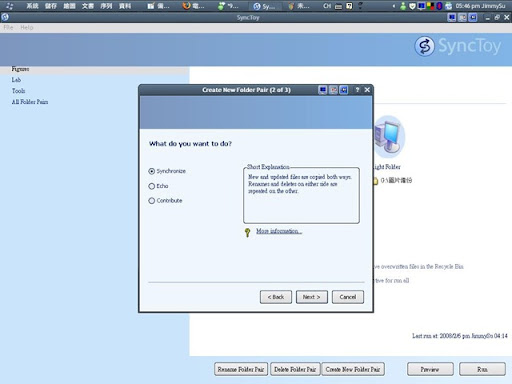Click the clock showing 05:46 pm
Viewport: 512px width, 384px height.
480,6
